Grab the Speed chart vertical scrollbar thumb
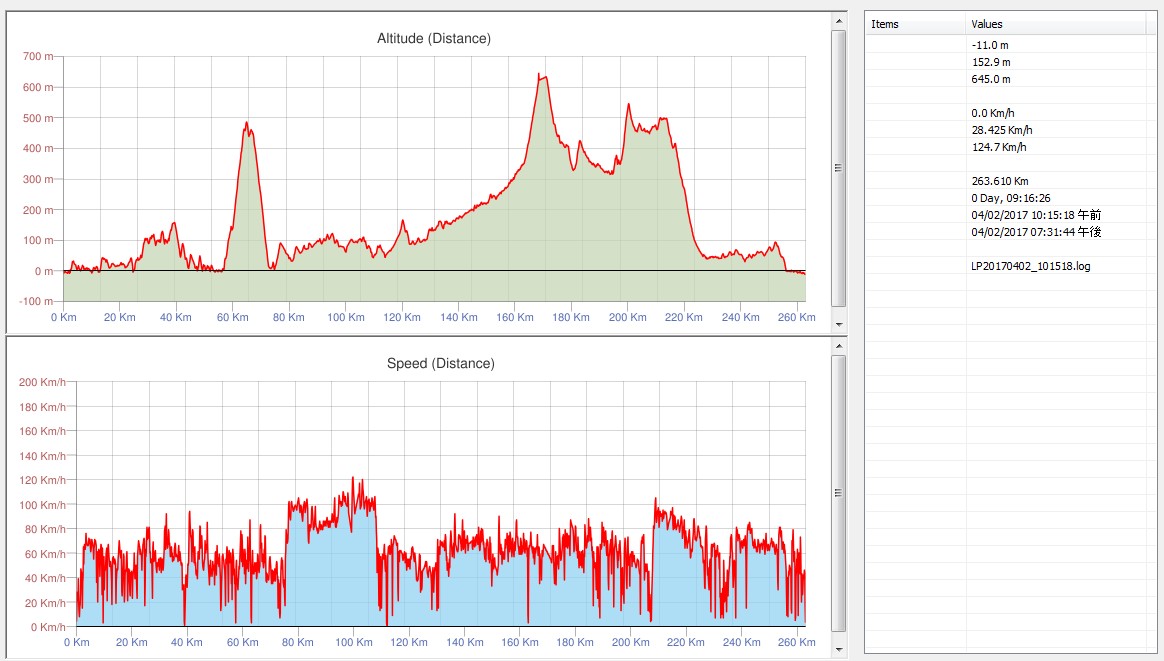The width and height of the screenshot is (1164, 661). 838,493
